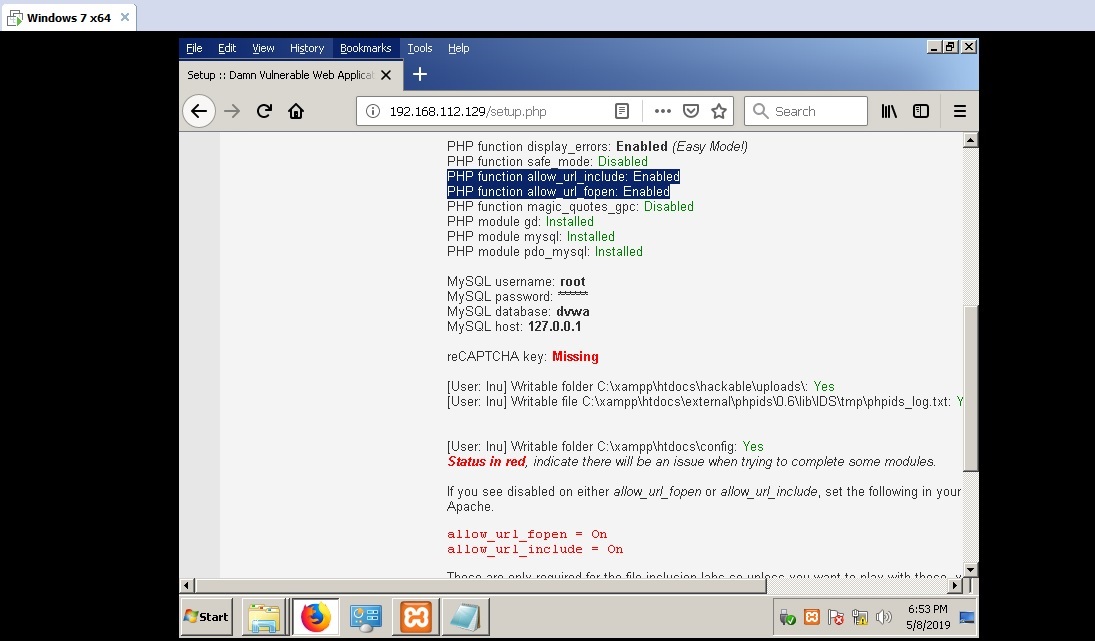Viewport: 1095px width, 641px height.
Task: Save page to Pocket
Action: pos(691,111)
